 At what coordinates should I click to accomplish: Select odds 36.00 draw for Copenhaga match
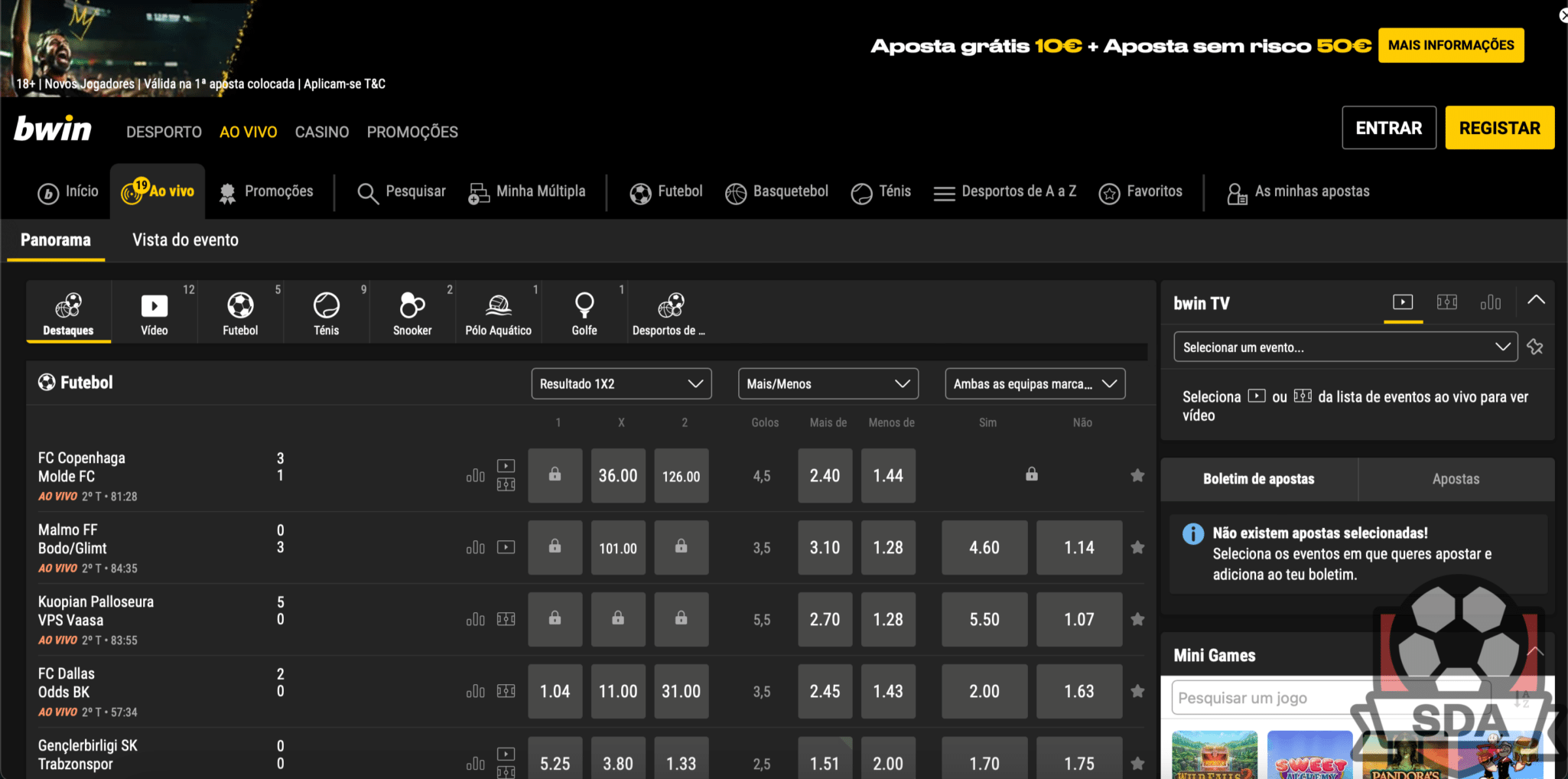click(617, 476)
